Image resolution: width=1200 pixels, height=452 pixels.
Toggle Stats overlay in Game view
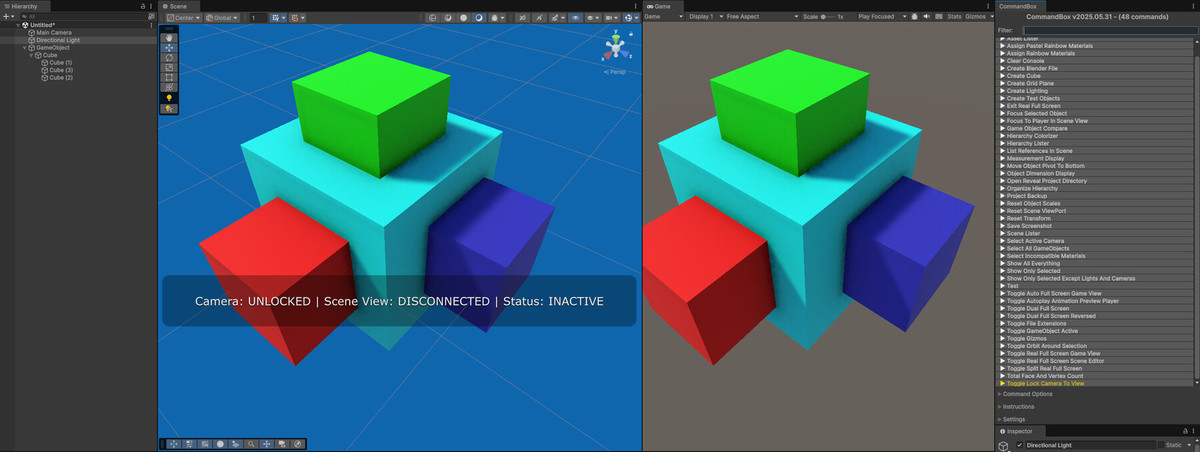click(x=954, y=17)
